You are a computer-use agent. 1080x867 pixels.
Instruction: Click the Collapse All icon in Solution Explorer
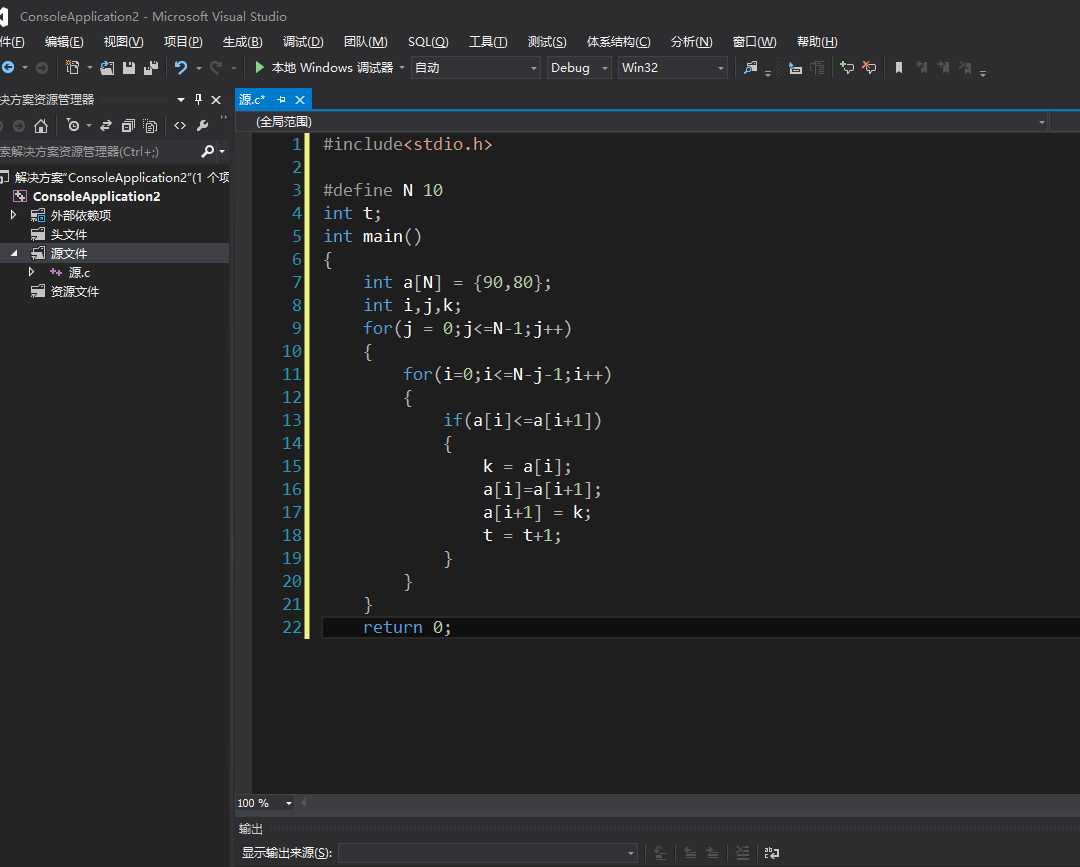(x=127, y=126)
